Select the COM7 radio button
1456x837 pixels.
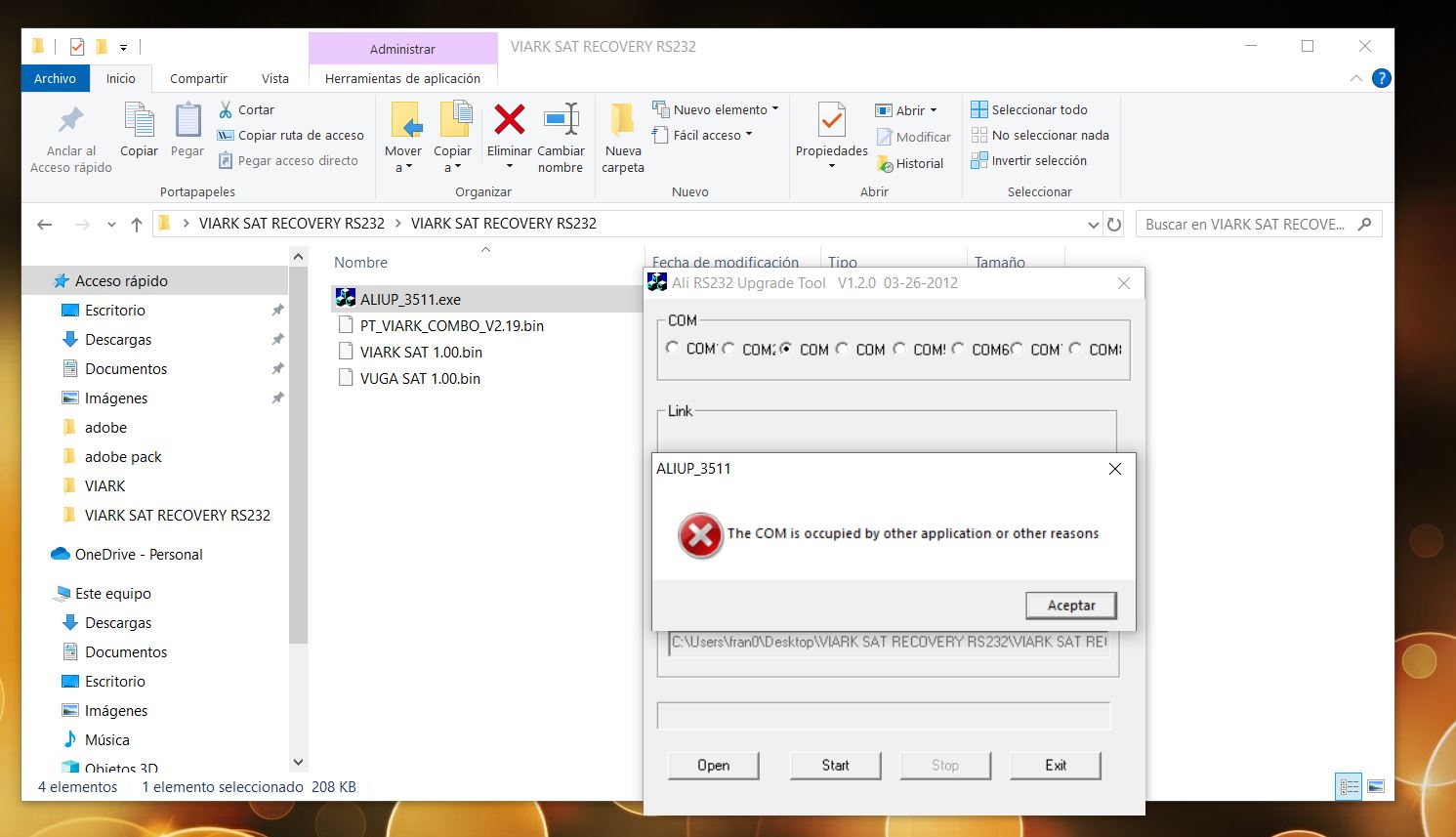(x=1017, y=348)
